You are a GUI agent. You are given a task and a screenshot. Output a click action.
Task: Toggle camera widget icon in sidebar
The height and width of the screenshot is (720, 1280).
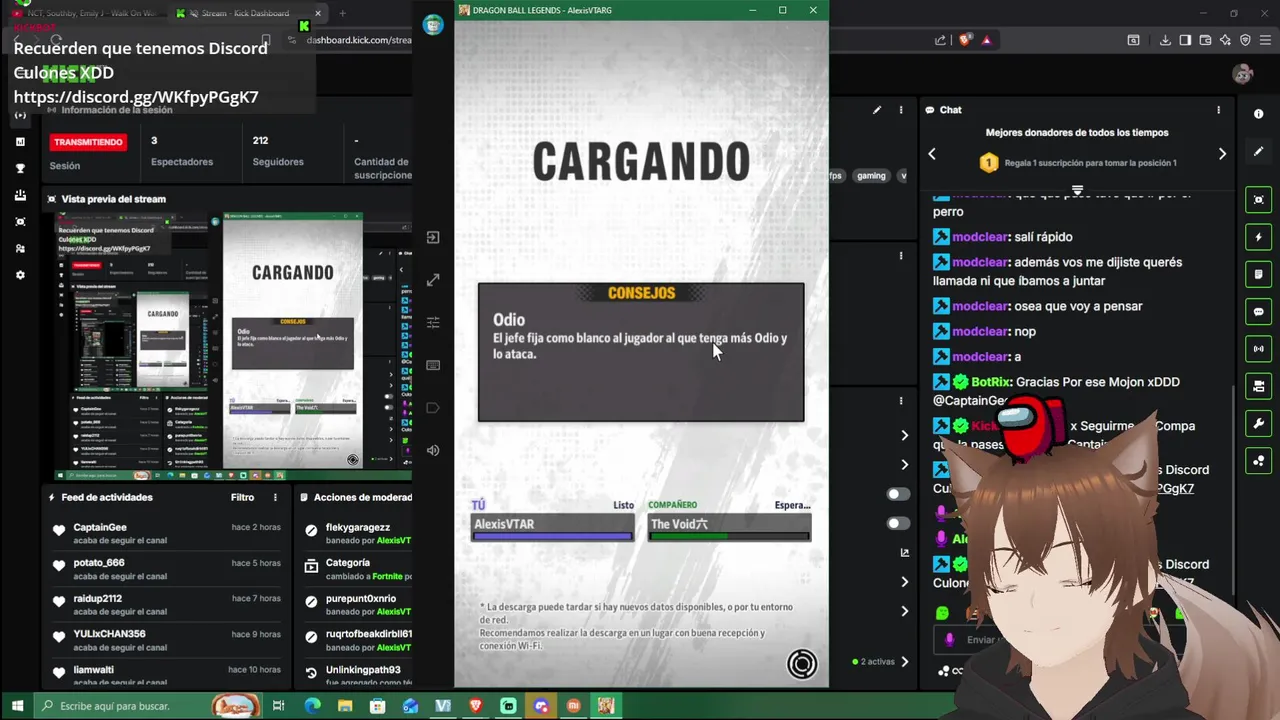coord(1258,386)
